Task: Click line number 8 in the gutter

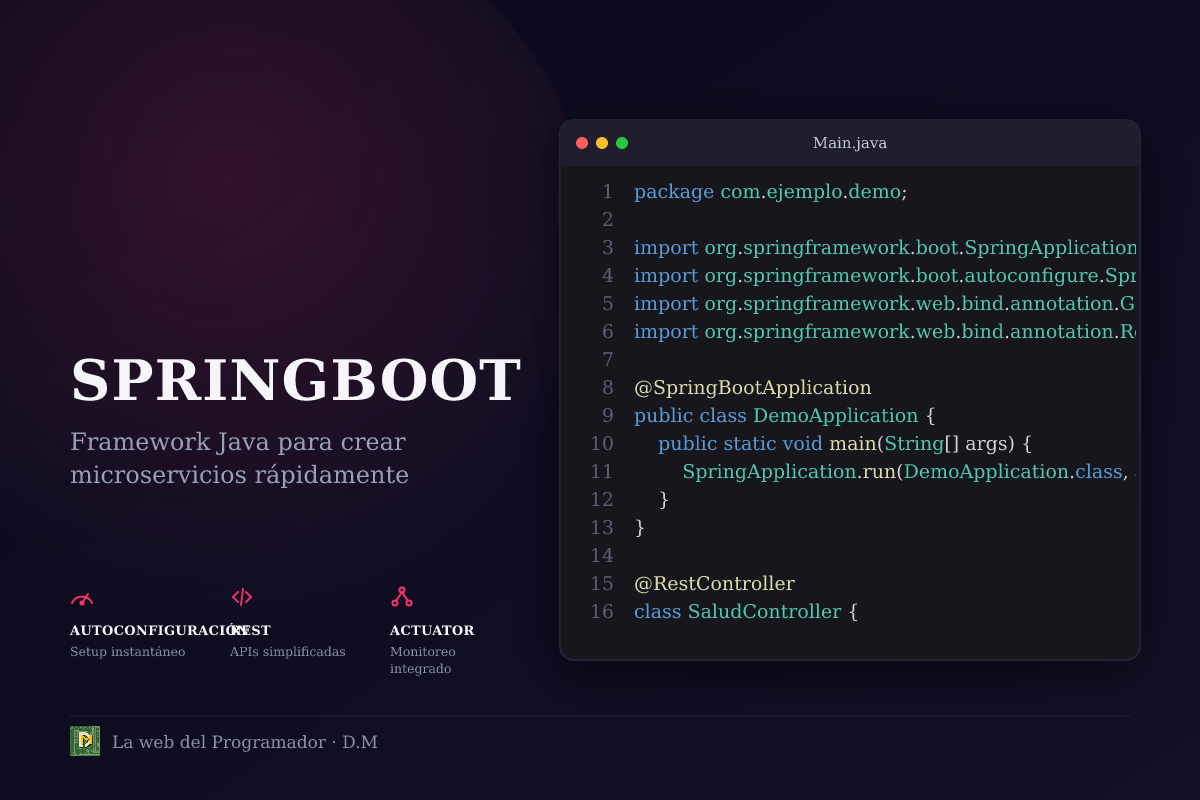Action: pos(607,388)
